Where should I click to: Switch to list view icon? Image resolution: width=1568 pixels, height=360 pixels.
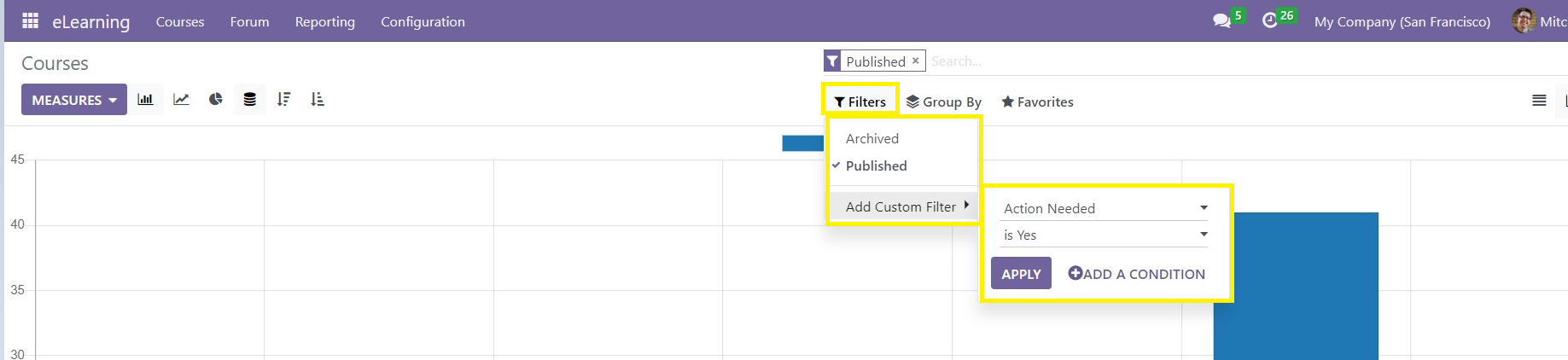pyautogui.click(x=1539, y=101)
